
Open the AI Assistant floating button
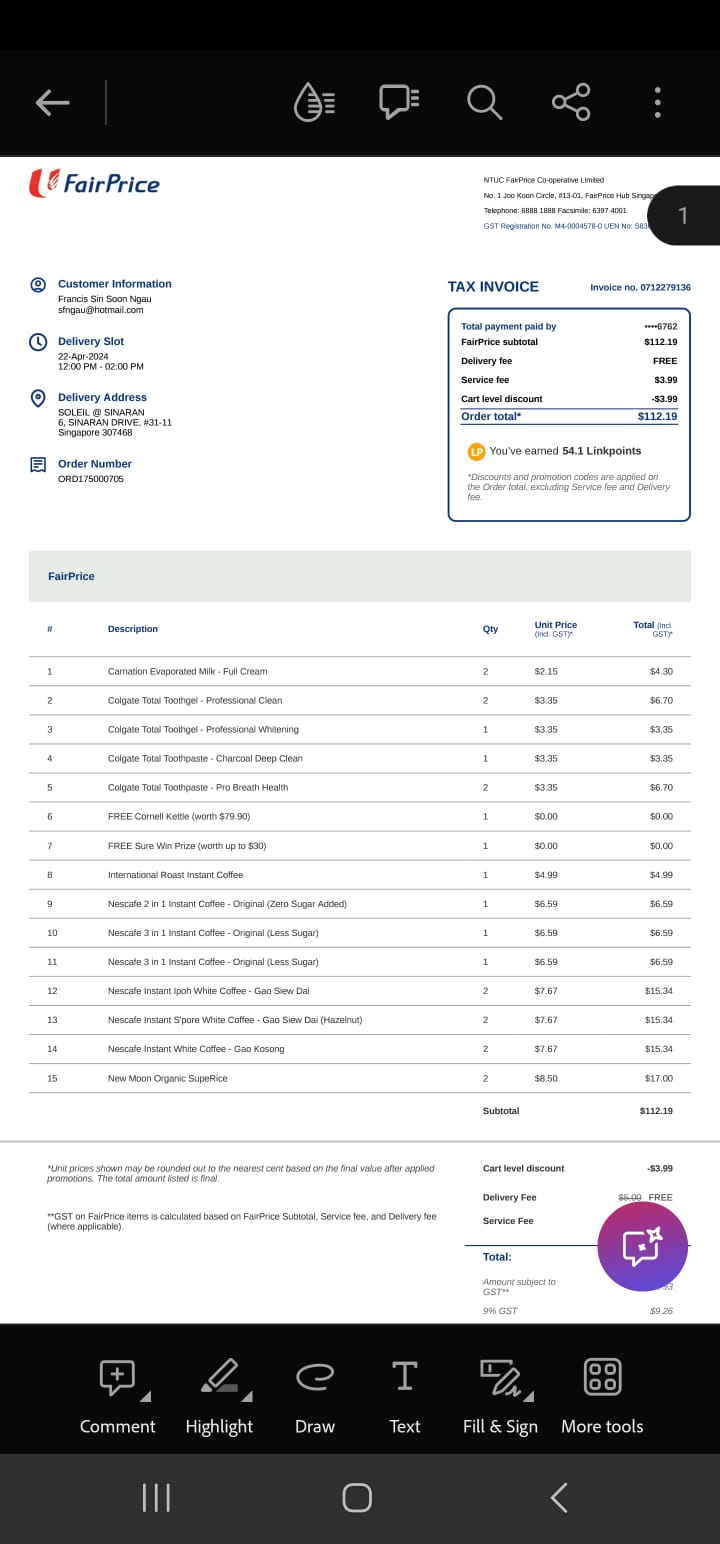click(x=642, y=1246)
